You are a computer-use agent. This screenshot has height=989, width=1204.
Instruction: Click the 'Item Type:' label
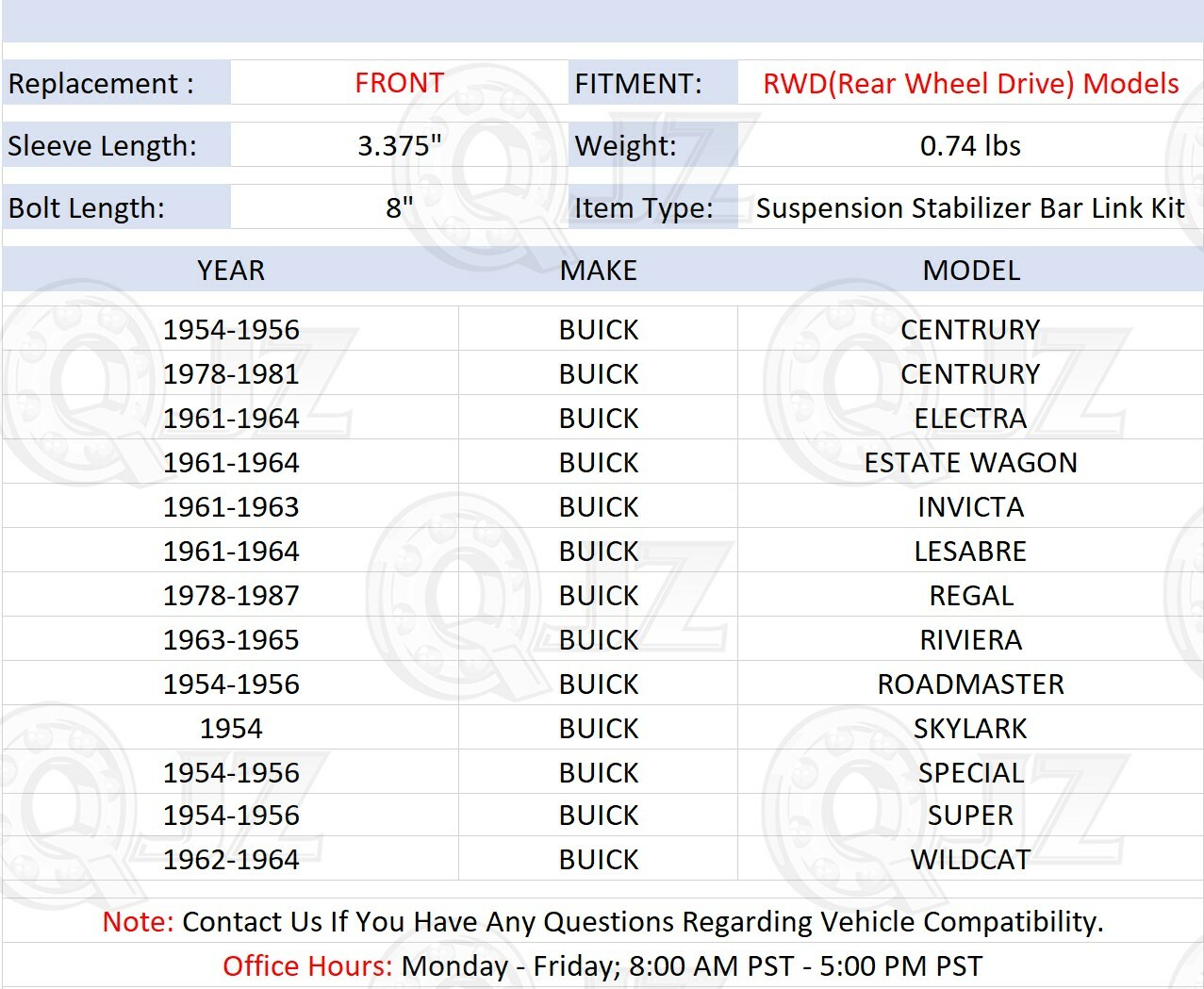pyautogui.click(x=643, y=207)
